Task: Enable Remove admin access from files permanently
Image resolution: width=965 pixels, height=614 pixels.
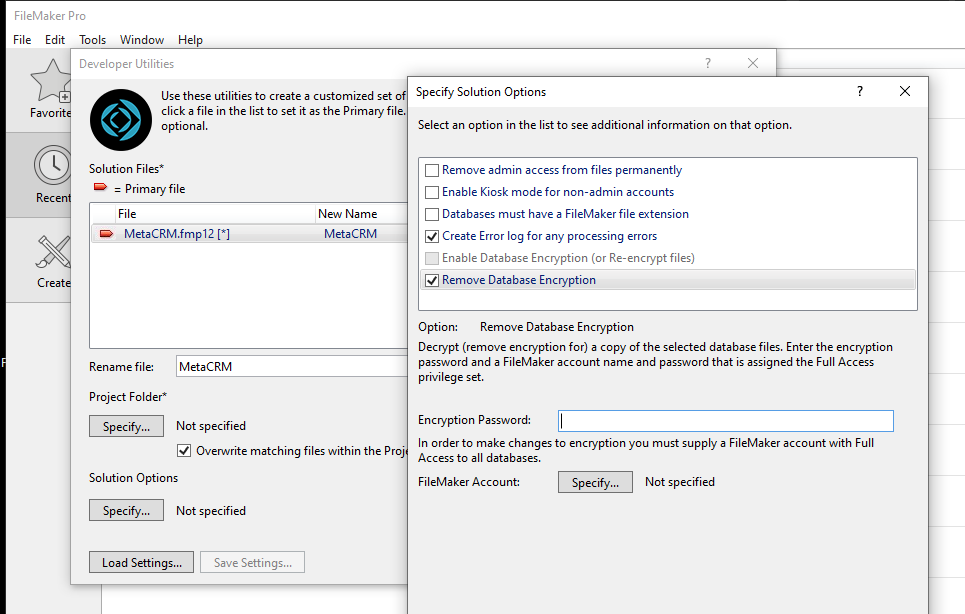Action: [x=432, y=170]
